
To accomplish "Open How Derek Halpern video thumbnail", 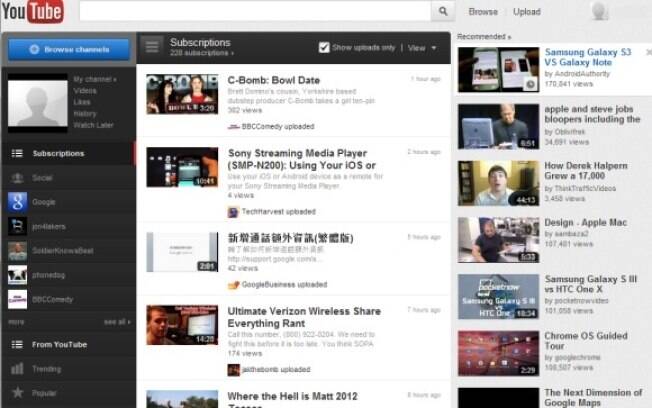I will [x=498, y=183].
